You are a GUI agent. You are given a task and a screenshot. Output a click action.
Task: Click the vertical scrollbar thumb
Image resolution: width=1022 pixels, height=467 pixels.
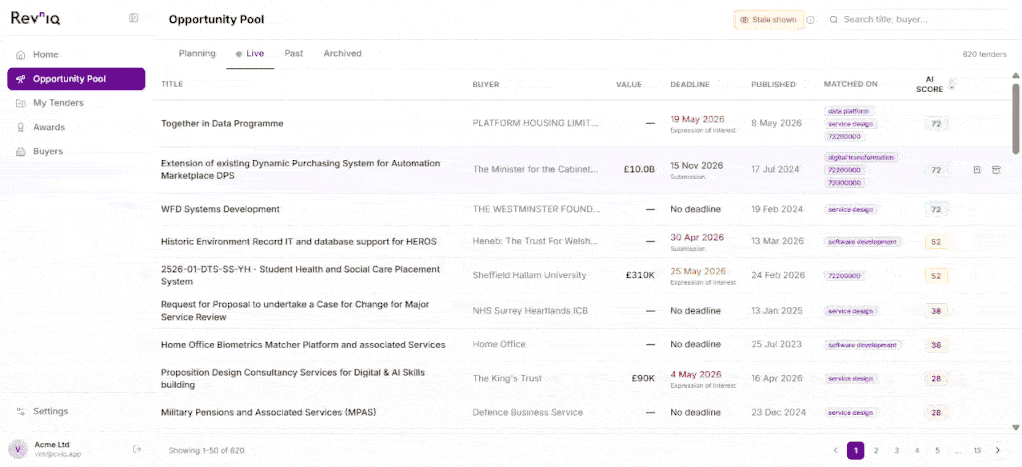(x=1015, y=119)
